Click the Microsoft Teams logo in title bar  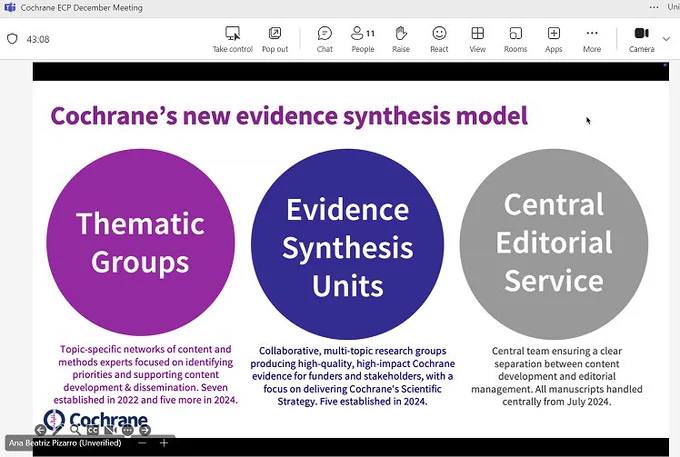click(x=10, y=7)
